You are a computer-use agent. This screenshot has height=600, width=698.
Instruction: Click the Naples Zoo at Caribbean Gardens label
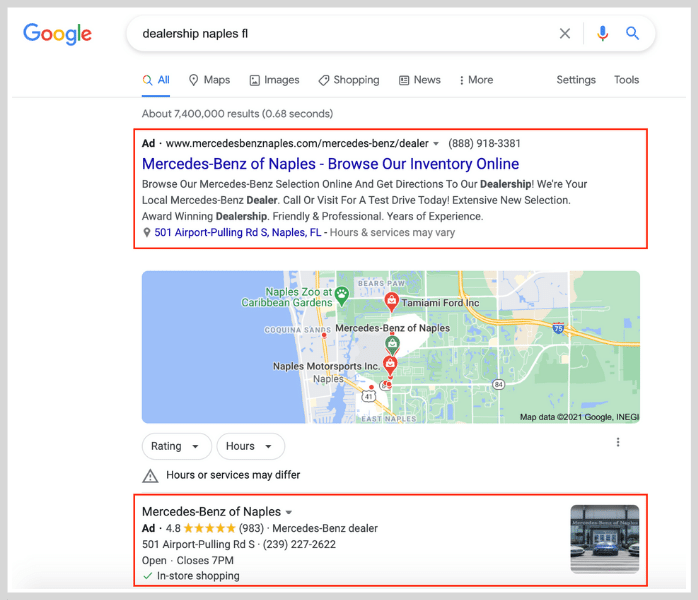click(287, 297)
